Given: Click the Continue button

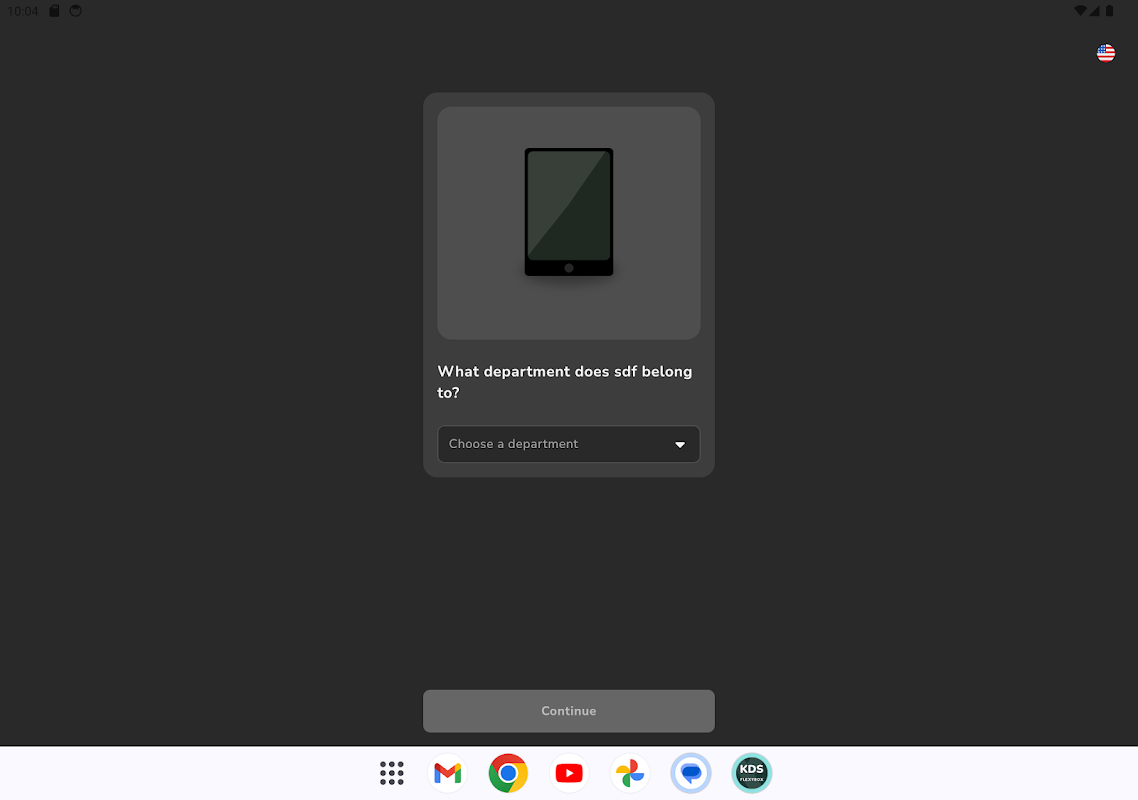Looking at the screenshot, I should [x=568, y=711].
